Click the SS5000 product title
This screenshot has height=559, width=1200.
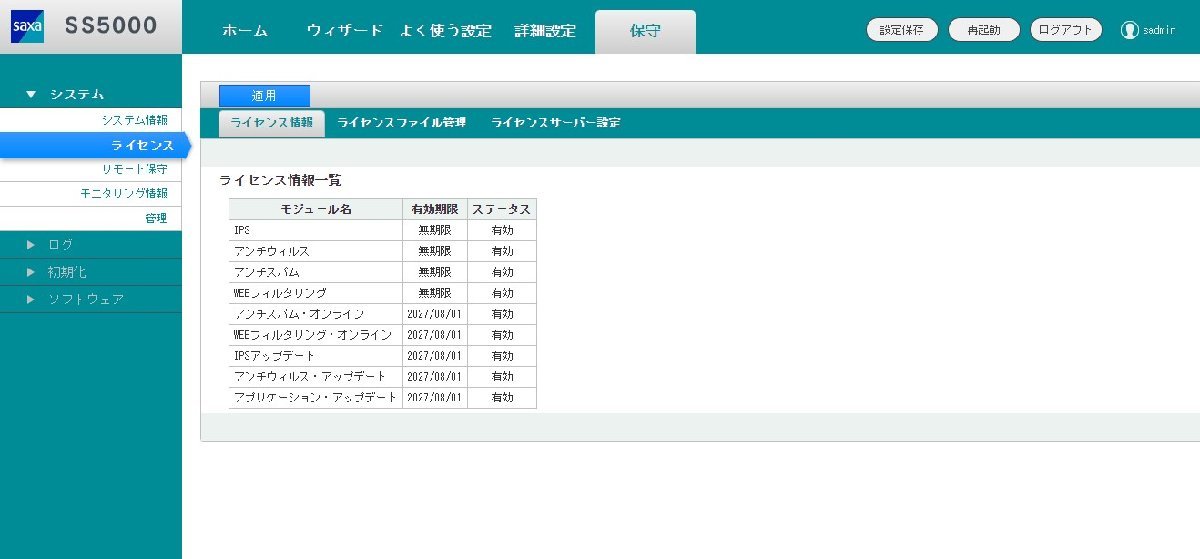[x=111, y=26]
